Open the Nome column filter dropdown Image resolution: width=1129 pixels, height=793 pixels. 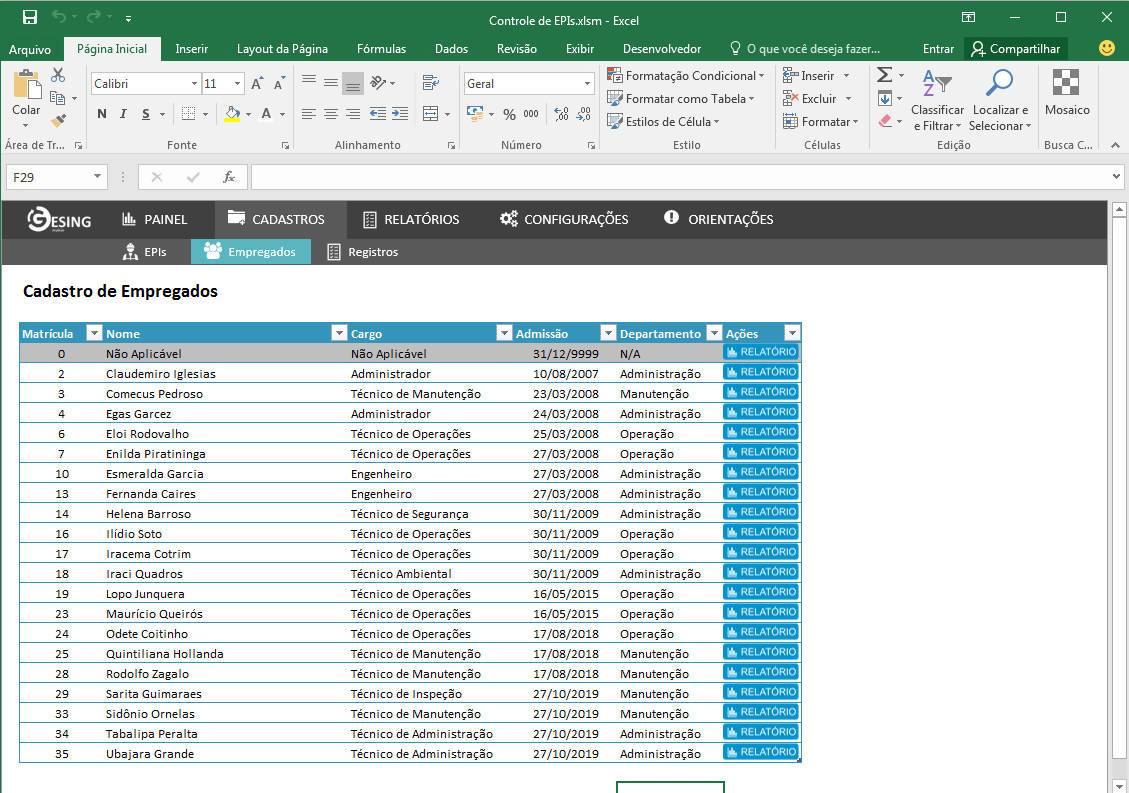tap(338, 333)
